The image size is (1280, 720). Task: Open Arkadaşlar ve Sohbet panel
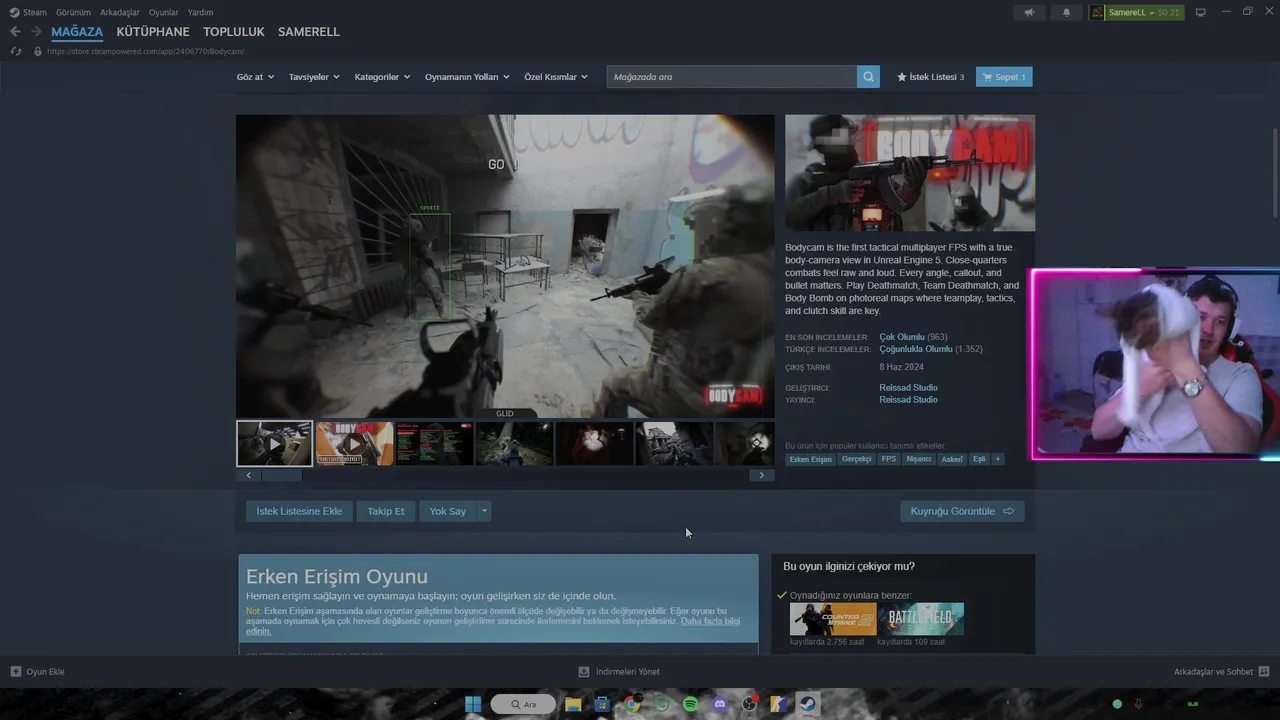tap(1221, 671)
